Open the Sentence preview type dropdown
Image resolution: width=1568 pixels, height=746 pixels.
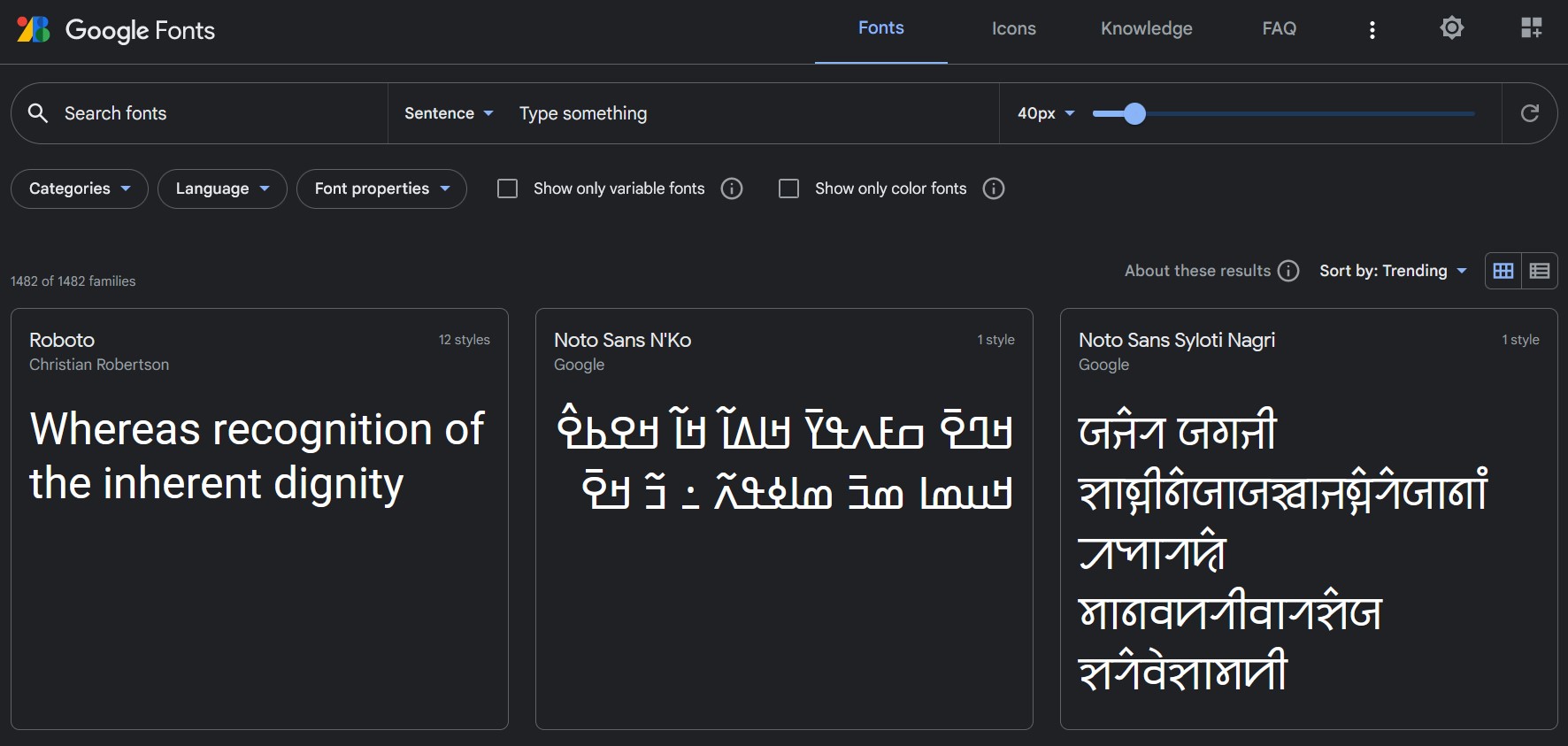point(449,113)
